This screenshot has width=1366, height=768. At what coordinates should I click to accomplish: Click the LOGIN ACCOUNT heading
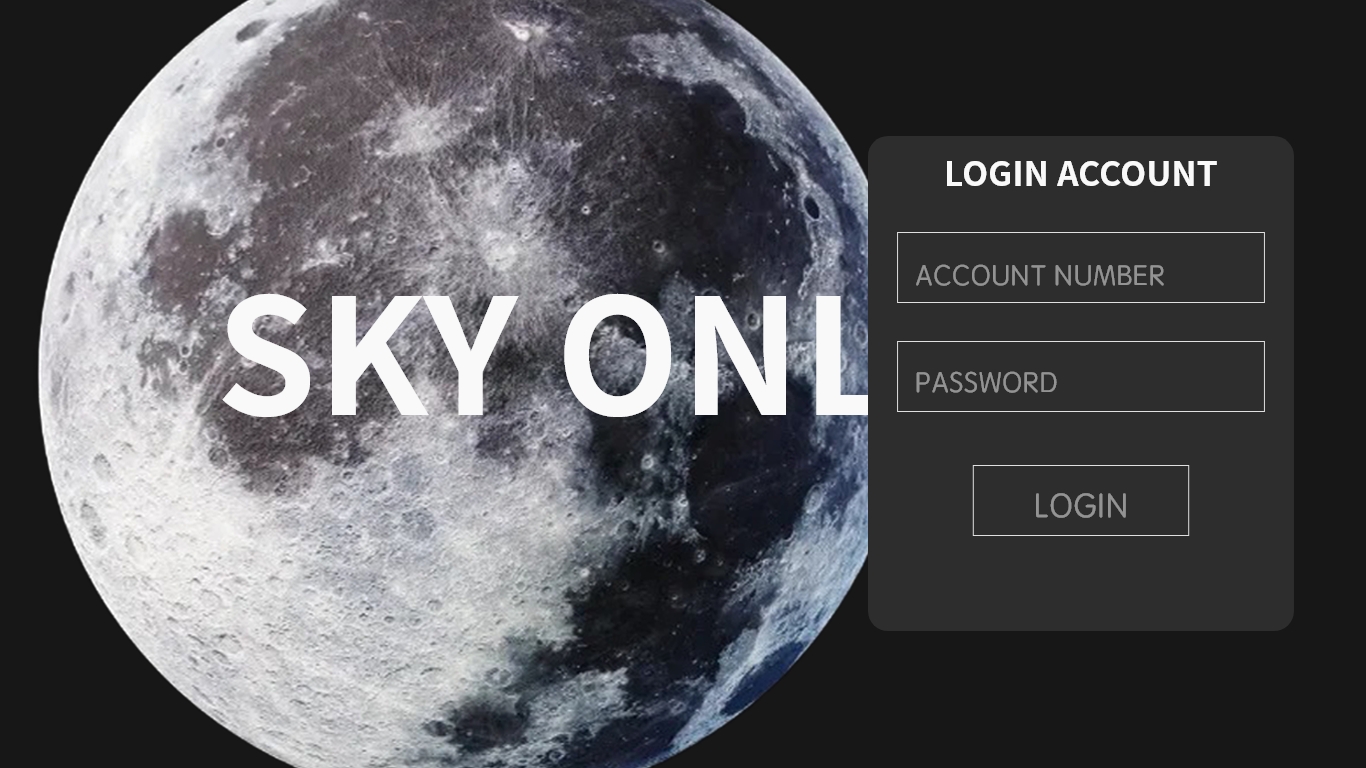1080,174
